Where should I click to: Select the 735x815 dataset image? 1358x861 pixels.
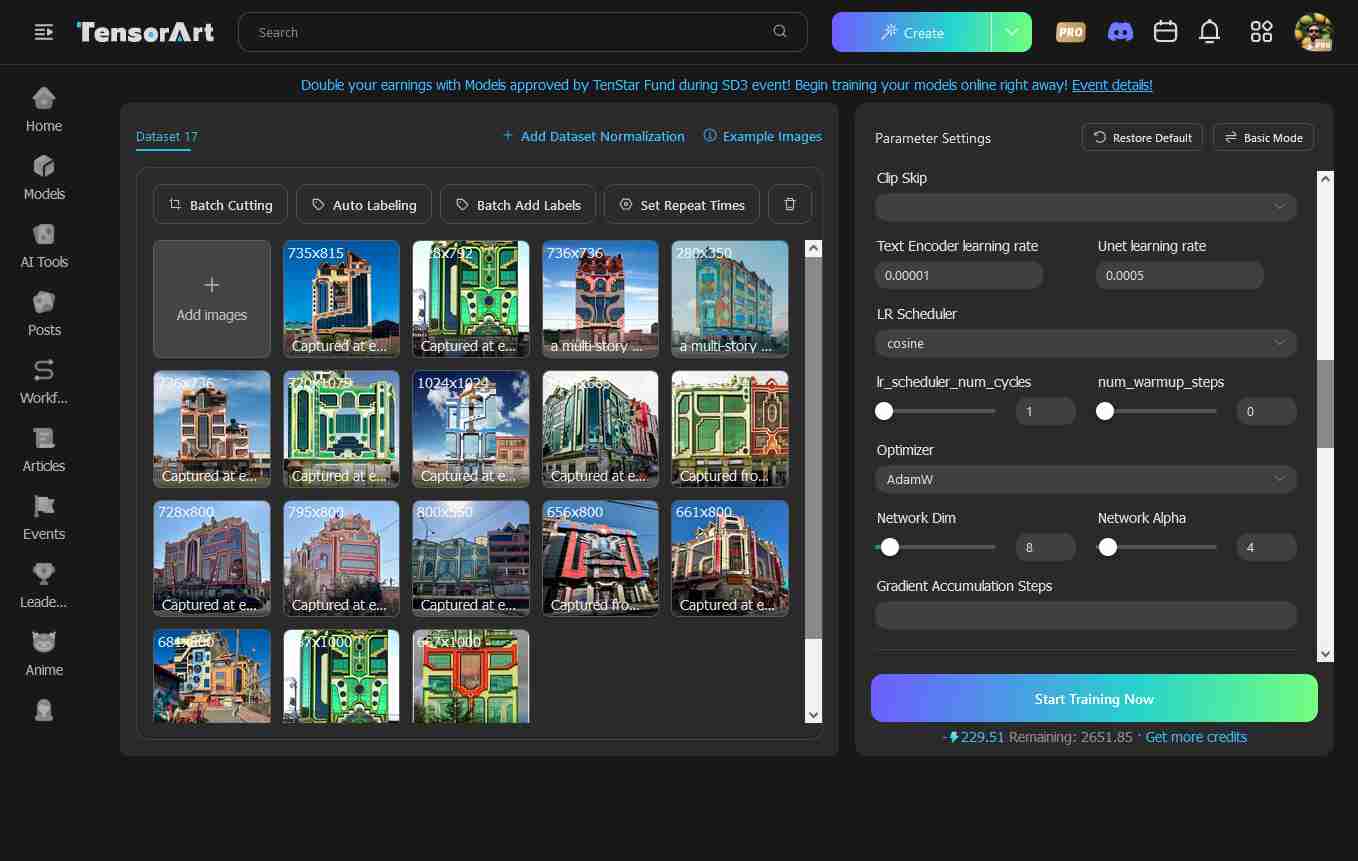click(x=341, y=298)
